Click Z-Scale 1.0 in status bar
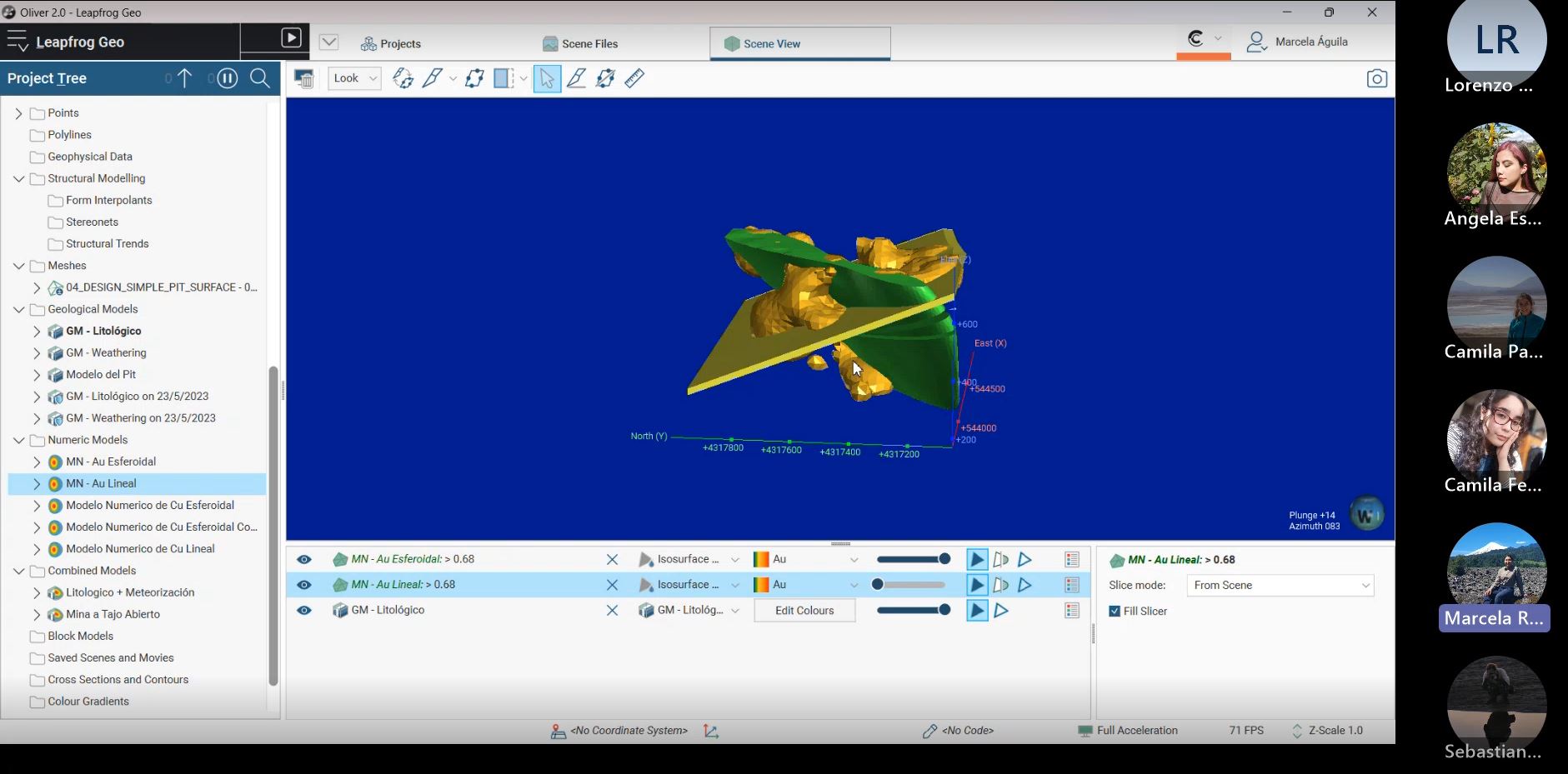Viewport: 1568px width, 774px height. (x=1335, y=731)
